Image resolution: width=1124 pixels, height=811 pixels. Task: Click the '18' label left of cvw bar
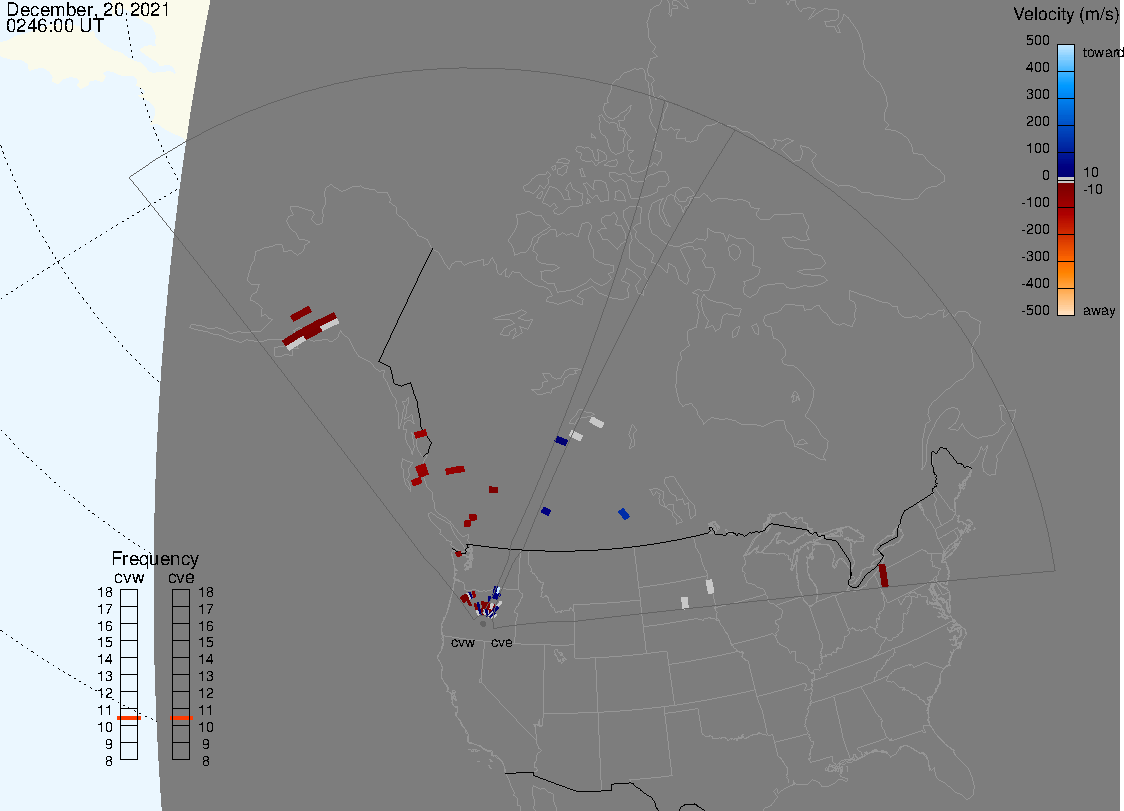[105, 592]
